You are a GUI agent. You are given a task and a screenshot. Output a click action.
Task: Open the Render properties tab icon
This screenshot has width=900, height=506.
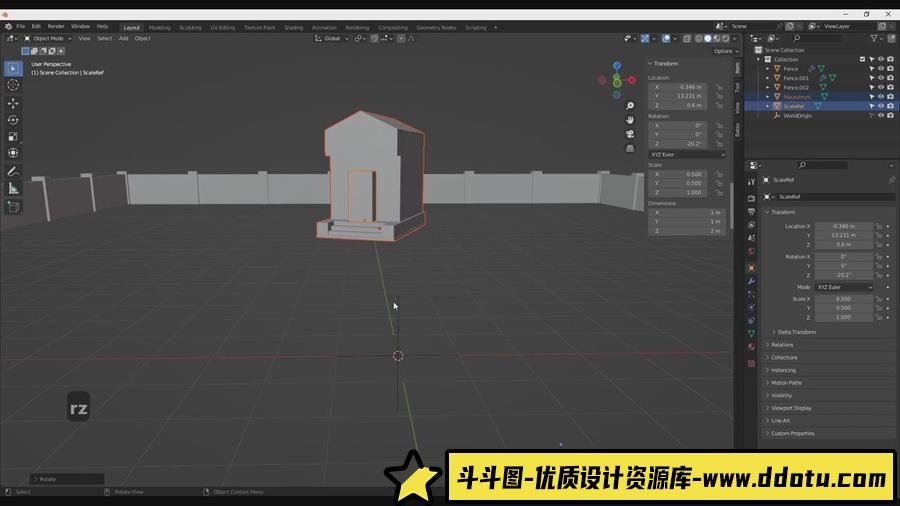pos(751,198)
